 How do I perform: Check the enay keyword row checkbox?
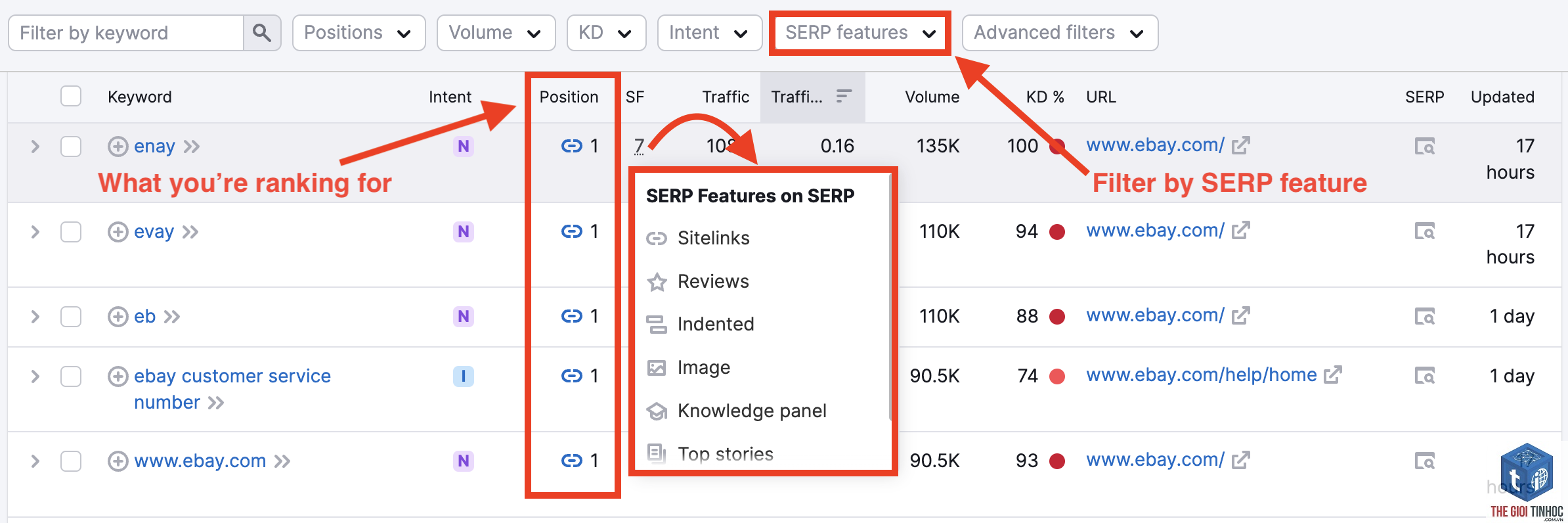click(71, 146)
